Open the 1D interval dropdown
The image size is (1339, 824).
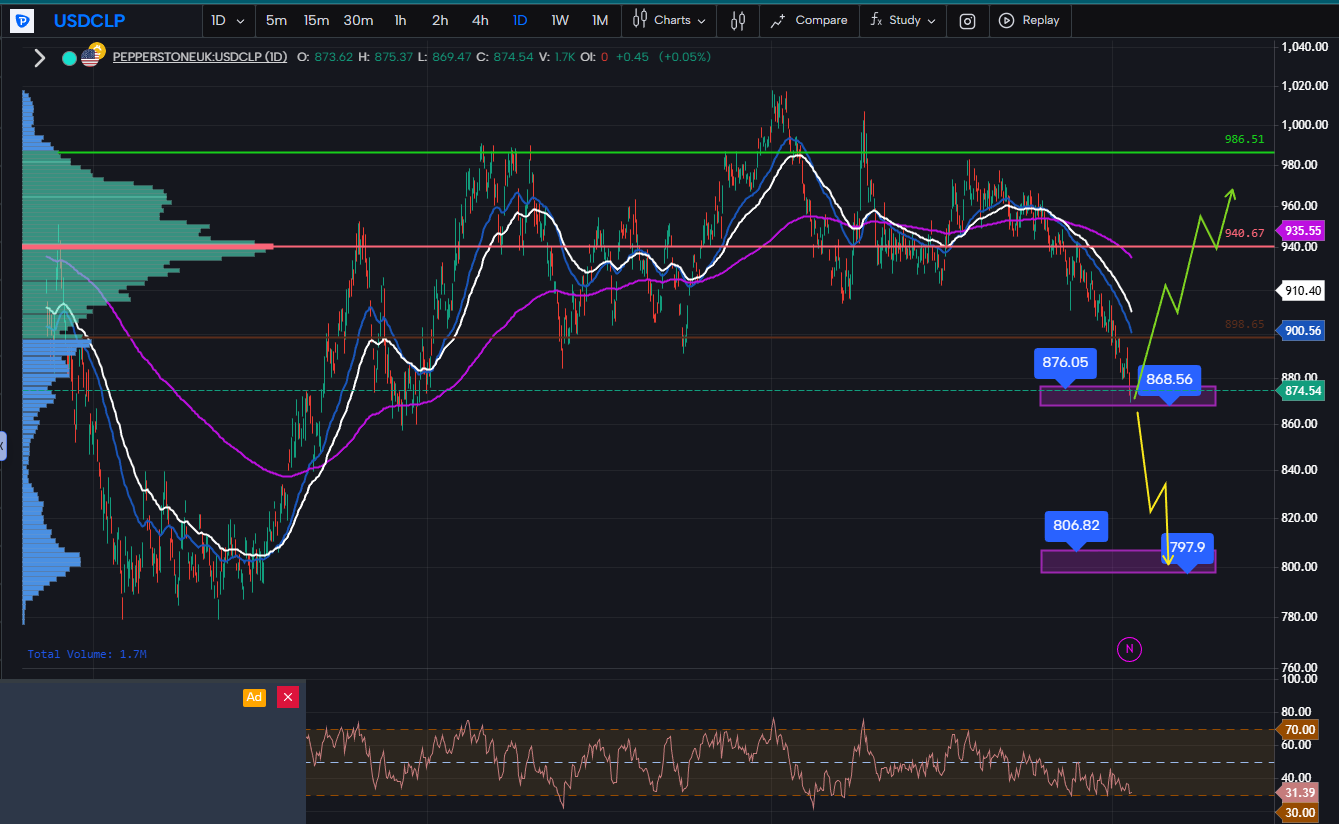227,20
